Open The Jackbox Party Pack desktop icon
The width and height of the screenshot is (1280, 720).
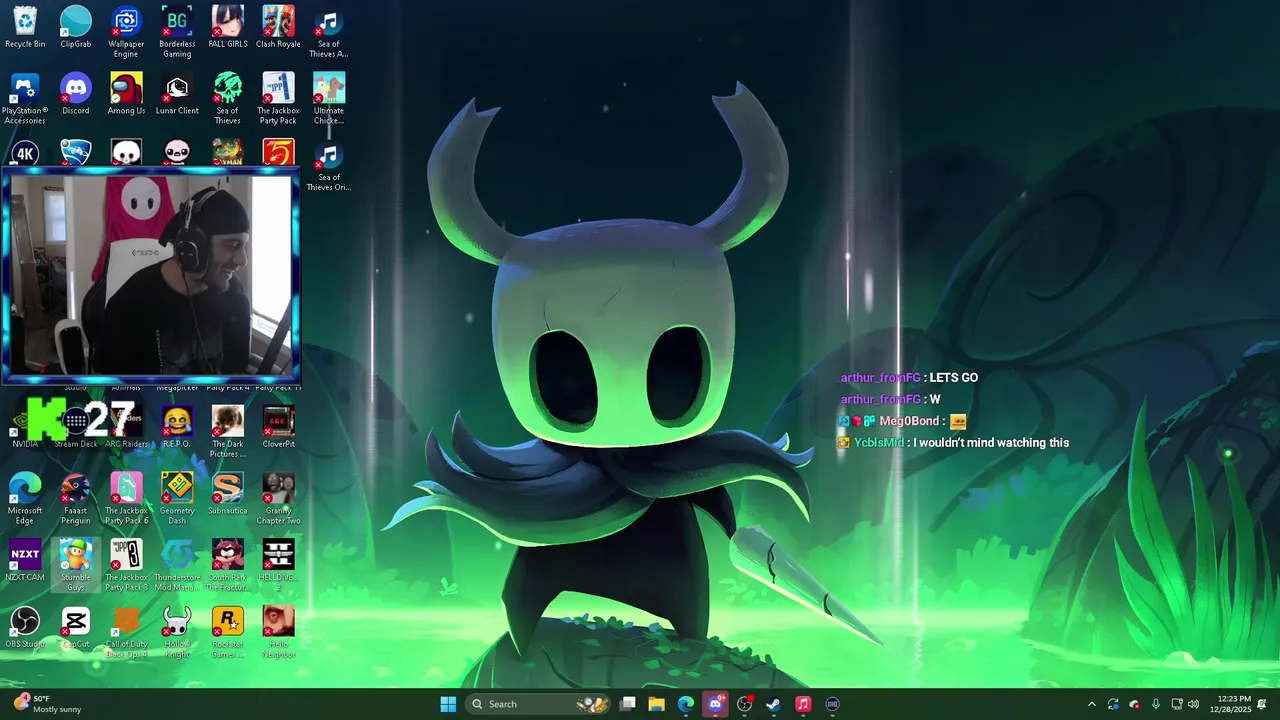tap(278, 98)
